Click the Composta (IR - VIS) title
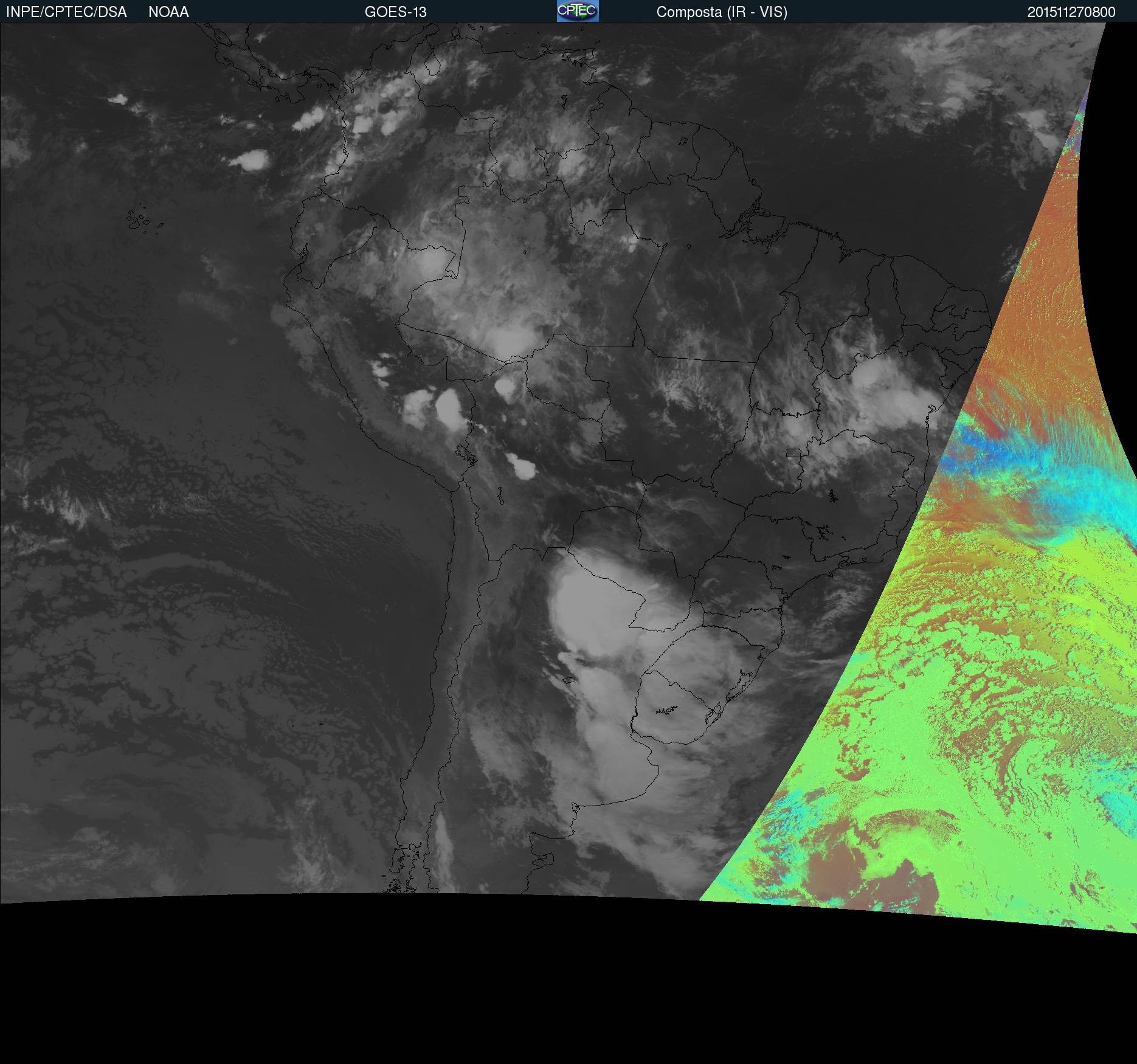This screenshot has width=1137, height=1064. (x=722, y=12)
